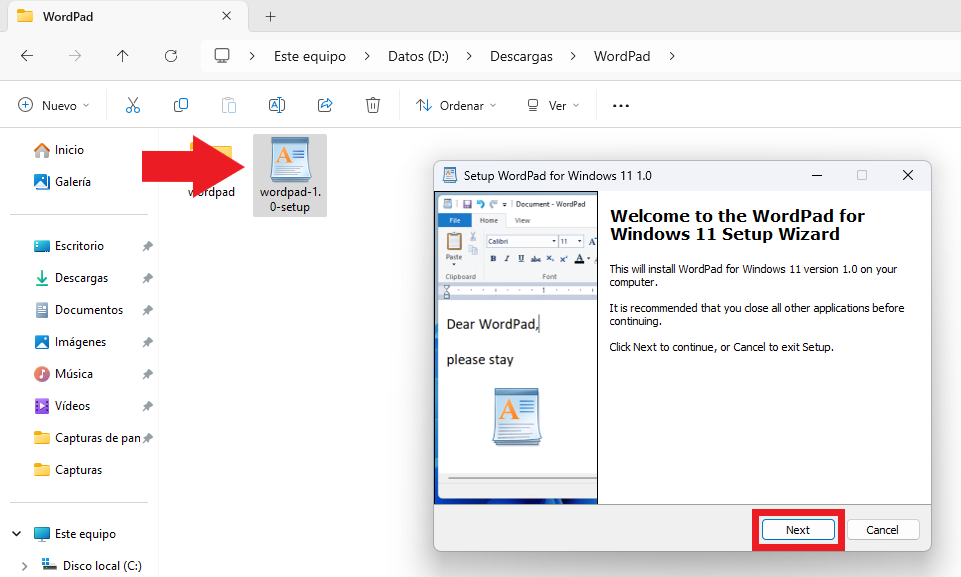Image resolution: width=961 pixels, height=577 pixels.
Task: Unpin Música from quick access
Action: coord(148,373)
